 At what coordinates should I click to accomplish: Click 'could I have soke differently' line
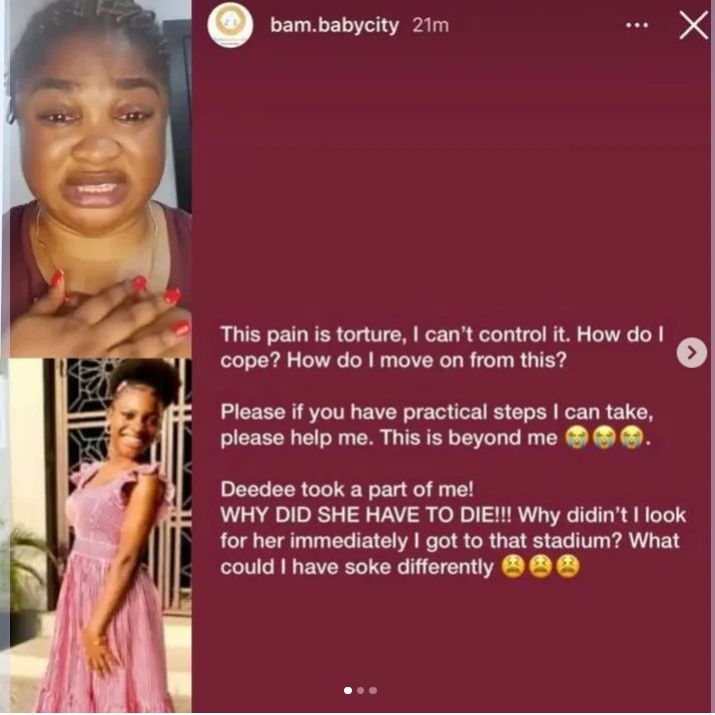357,567
